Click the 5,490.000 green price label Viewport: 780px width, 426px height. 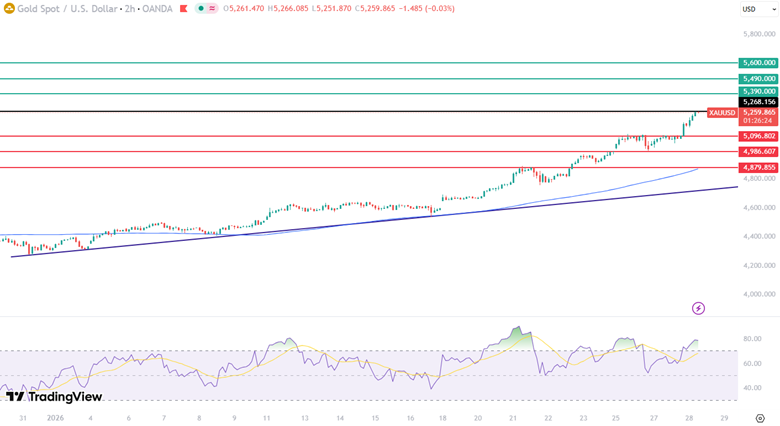[x=758, y=78]
